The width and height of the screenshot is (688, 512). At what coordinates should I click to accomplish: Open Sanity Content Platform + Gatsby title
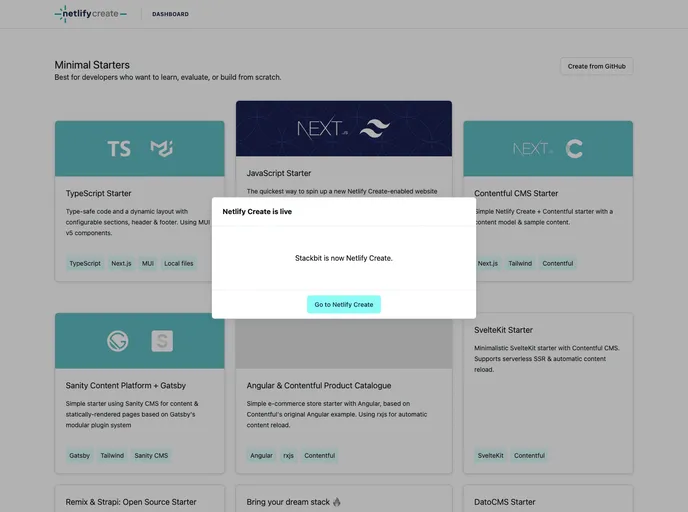pyautogui.click(x=125, y=386)
